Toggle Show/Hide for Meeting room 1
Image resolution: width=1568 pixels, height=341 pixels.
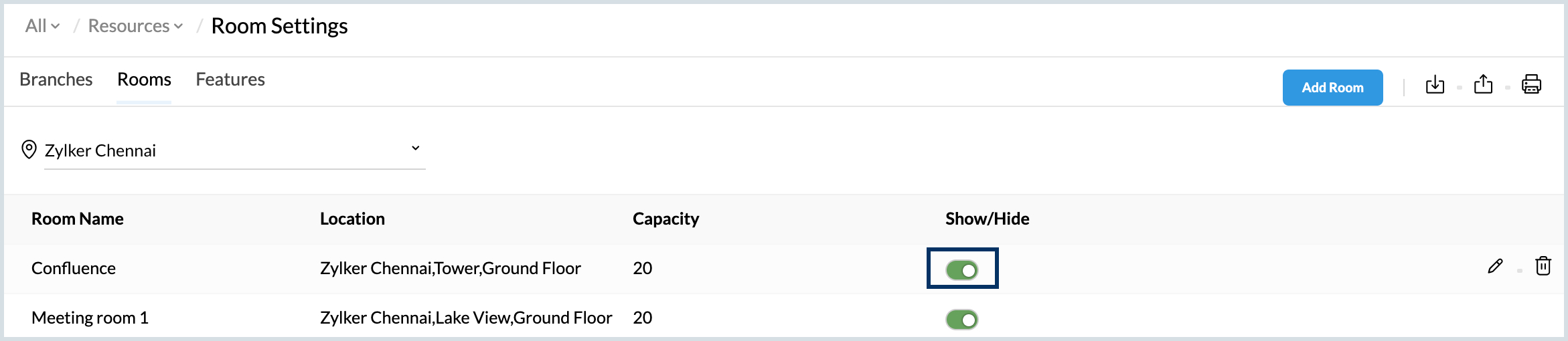coord(962,320)
